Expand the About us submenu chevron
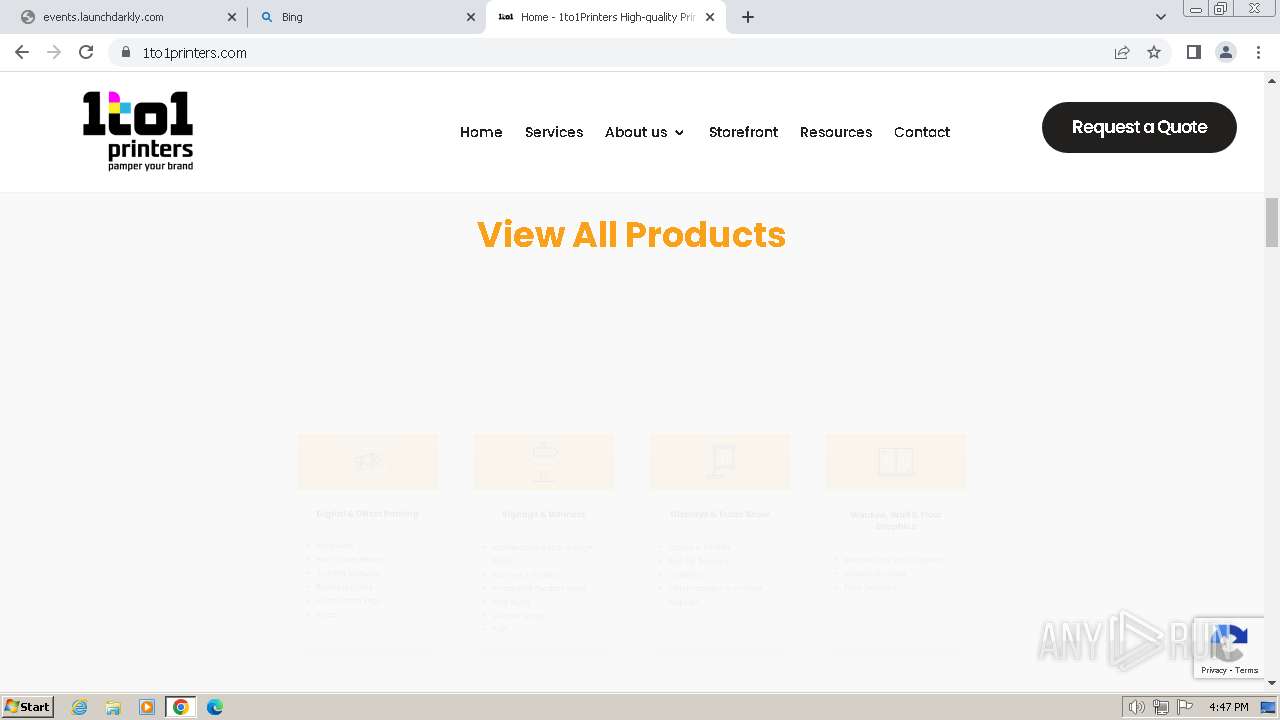This screenshot has width=1280, height=720. tap(680, 132)
